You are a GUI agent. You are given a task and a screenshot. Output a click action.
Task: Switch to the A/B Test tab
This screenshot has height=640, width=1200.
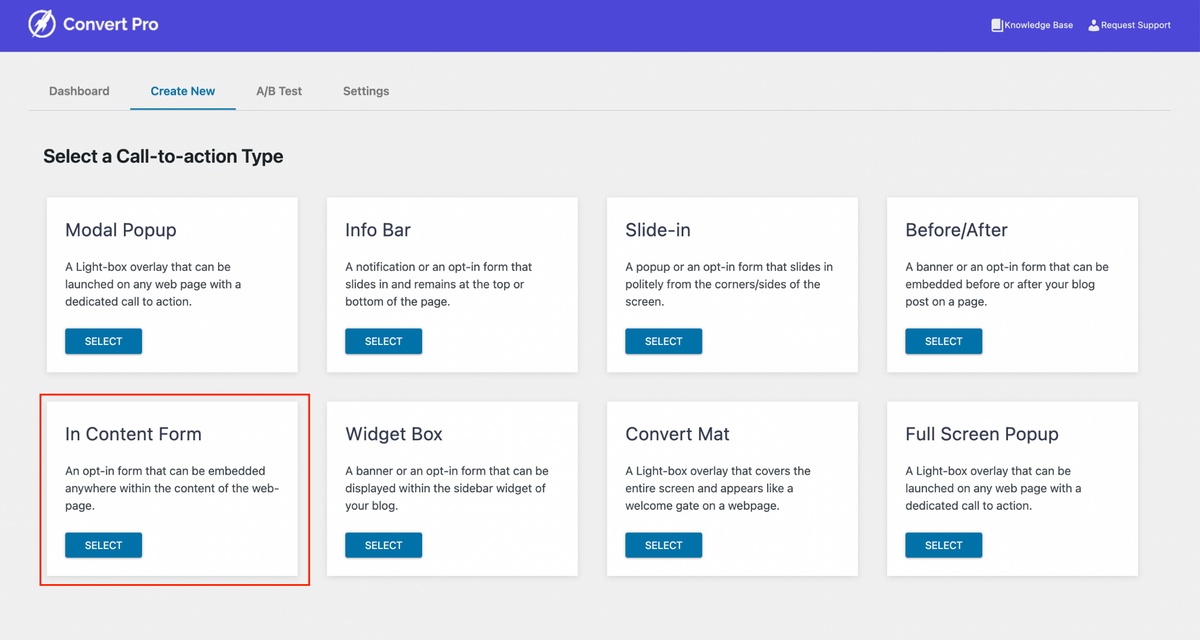(x=278, y=90)
